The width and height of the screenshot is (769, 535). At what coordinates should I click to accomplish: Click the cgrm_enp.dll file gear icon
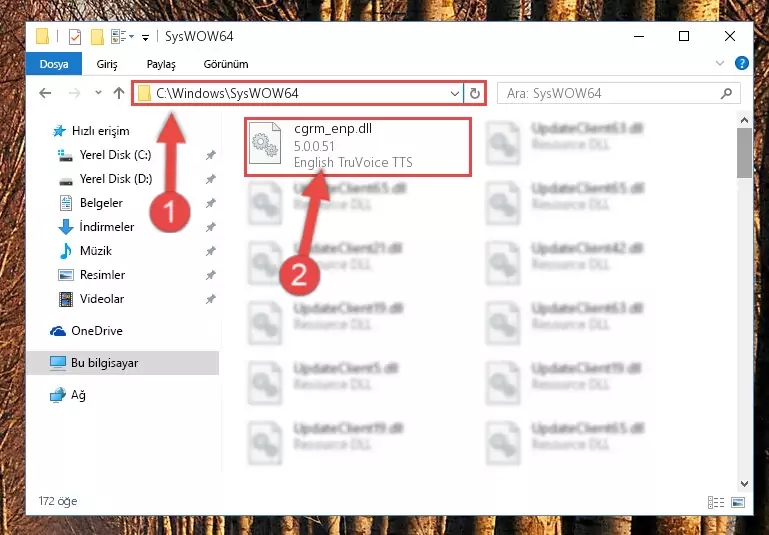(265, 144)
